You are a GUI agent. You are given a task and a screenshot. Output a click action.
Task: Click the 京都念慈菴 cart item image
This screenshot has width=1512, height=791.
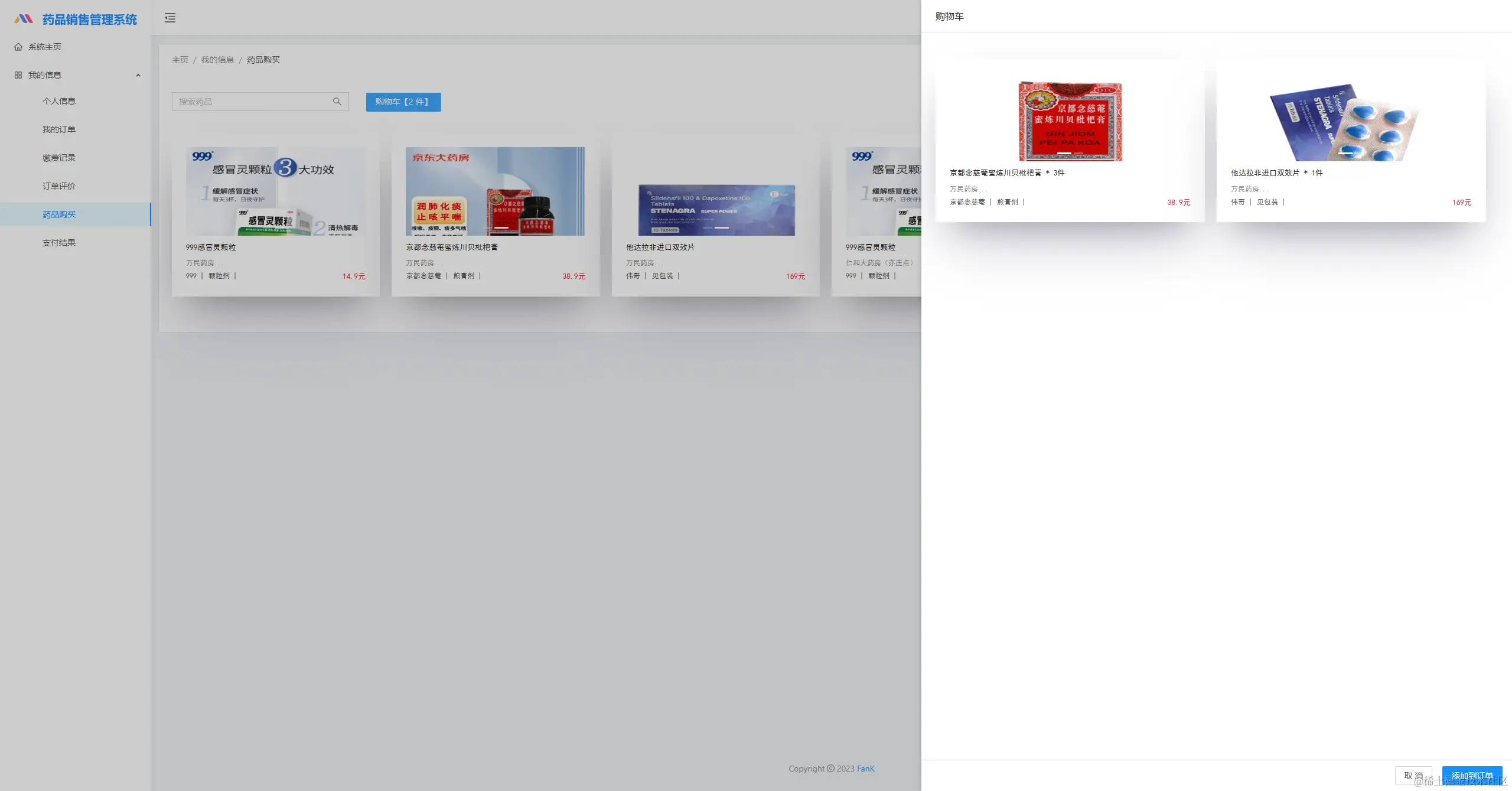point(1070,121)
